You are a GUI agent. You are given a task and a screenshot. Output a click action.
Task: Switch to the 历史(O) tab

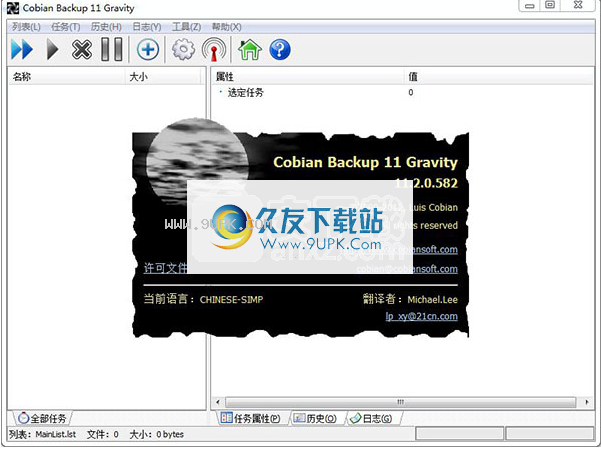315,418
